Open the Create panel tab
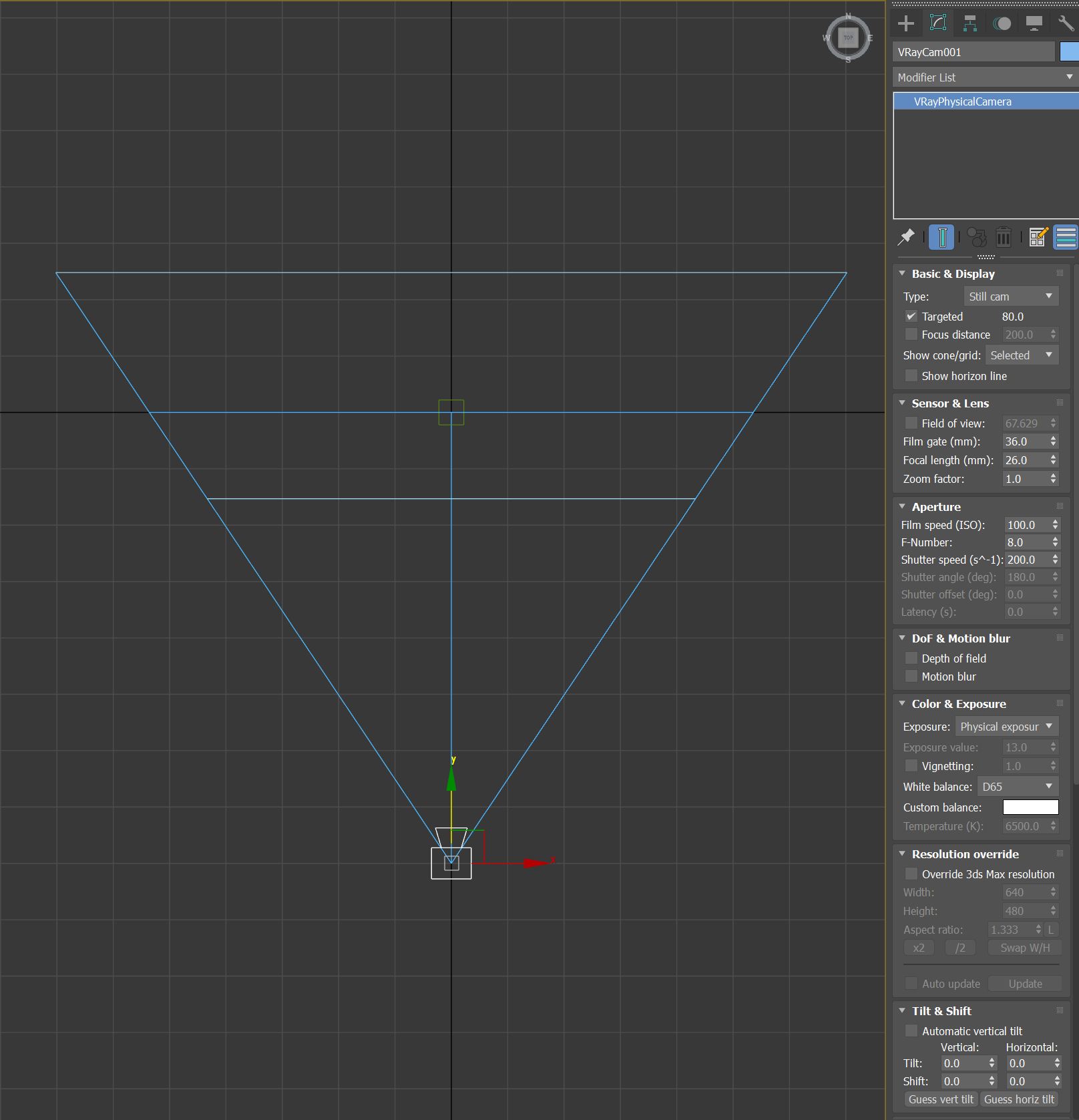This screenshot has width=1079, height=1120. pos(906,23)
